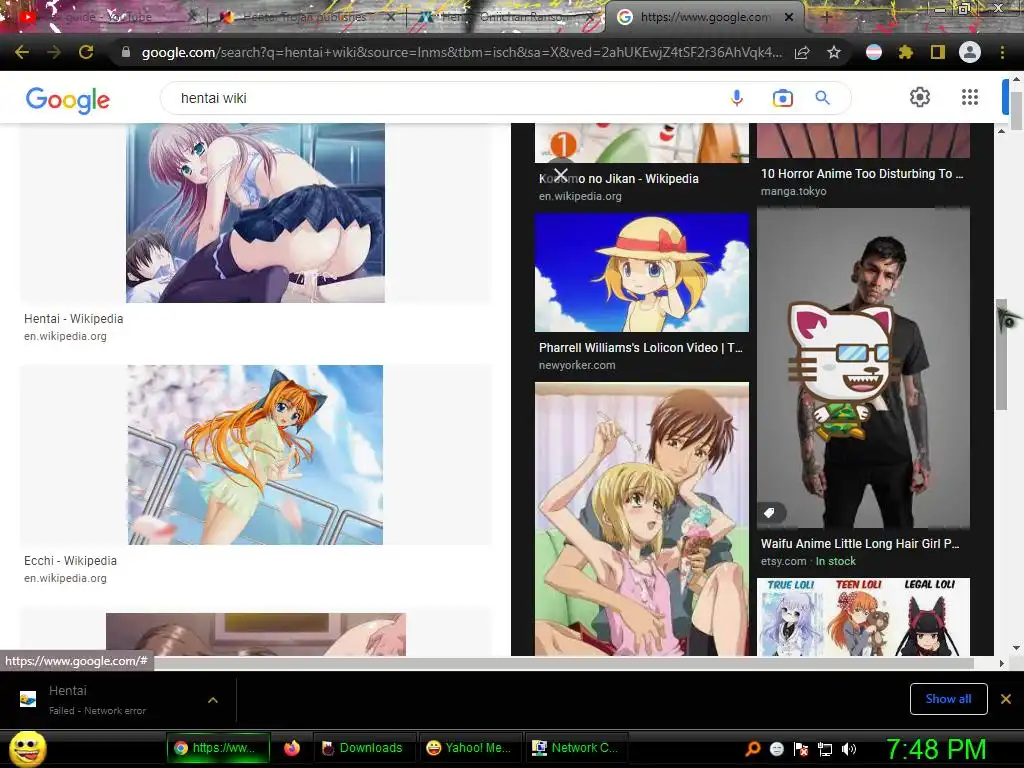This screenshot has width=1024, height=768.
Task: Open the etsy.com In stock source
Action: (808, 561)
